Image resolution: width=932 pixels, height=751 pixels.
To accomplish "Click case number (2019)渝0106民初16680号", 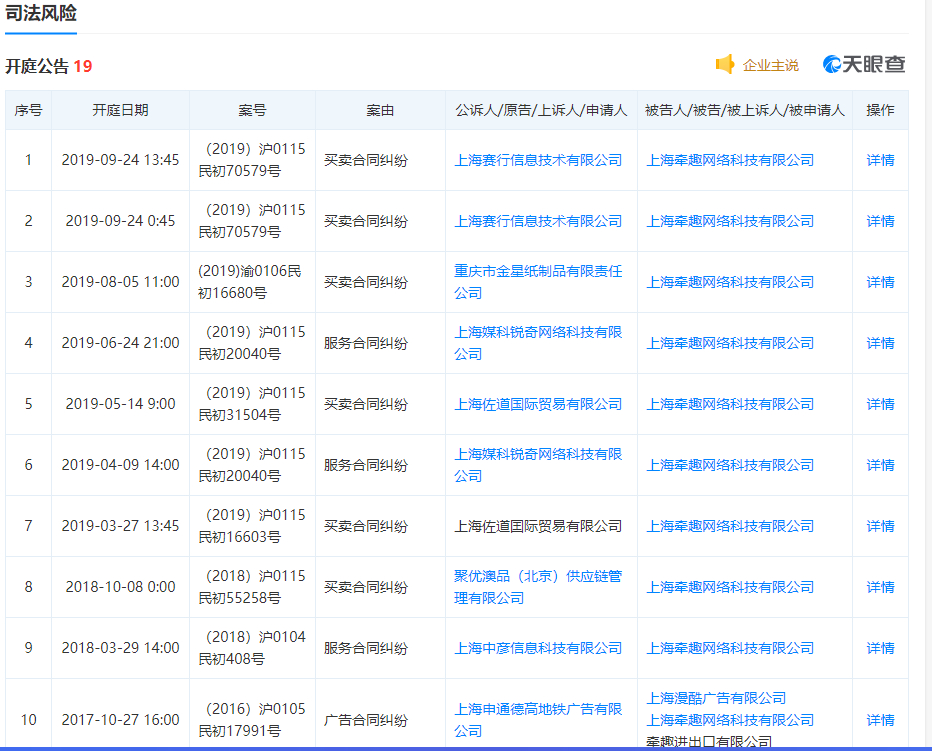I will coord(250,282).
